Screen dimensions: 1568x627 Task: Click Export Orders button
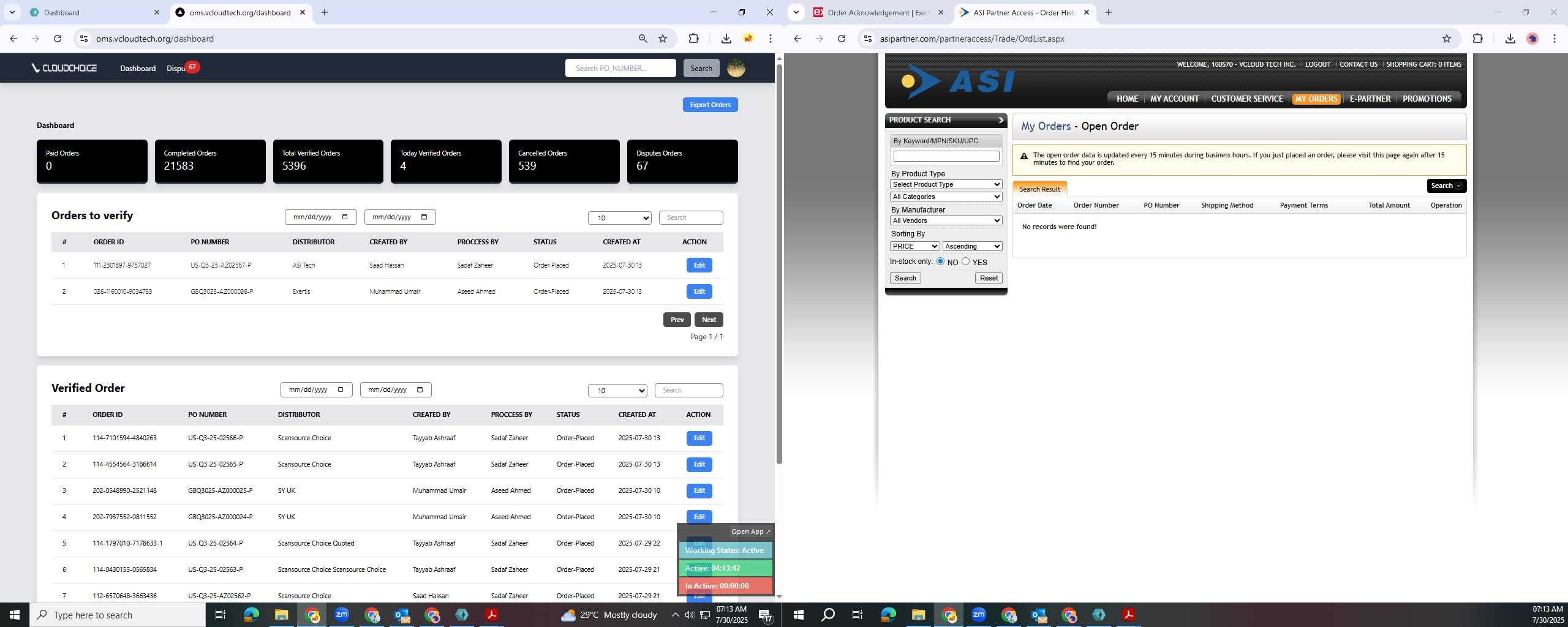pyautogui.click(x=710, y=105)
